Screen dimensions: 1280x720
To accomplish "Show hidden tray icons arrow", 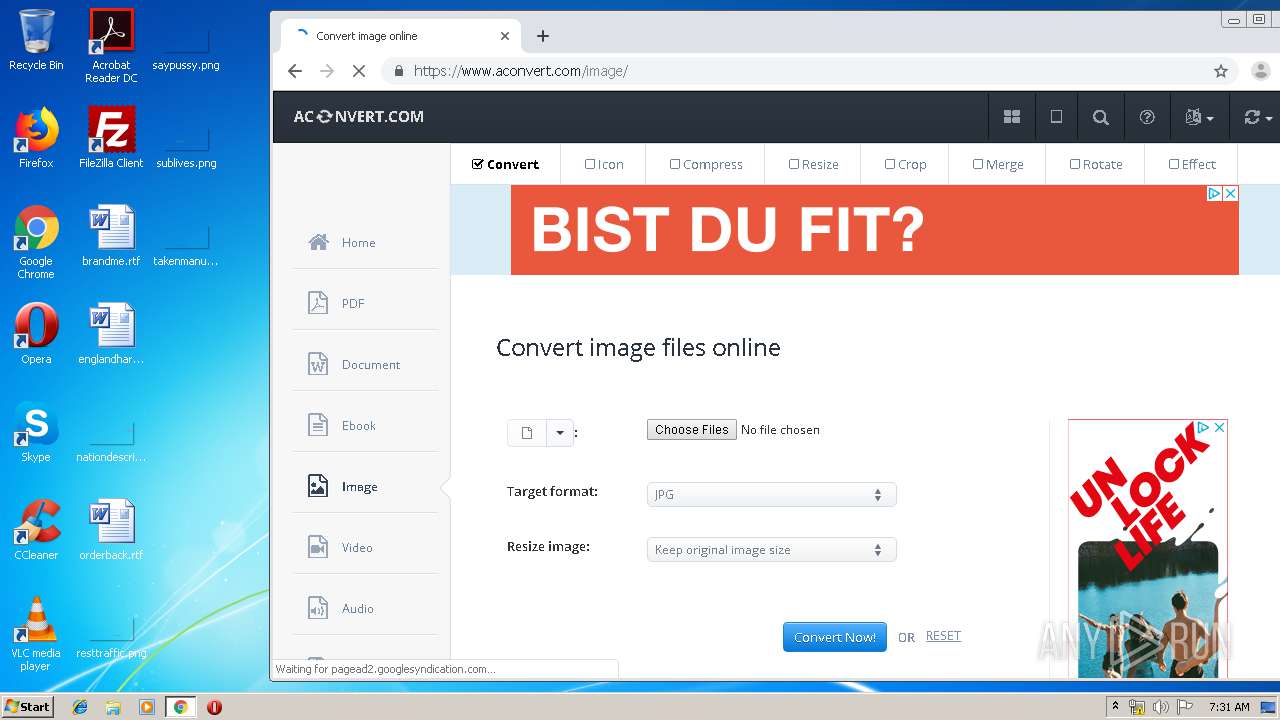I will (x=1115, y=707).
